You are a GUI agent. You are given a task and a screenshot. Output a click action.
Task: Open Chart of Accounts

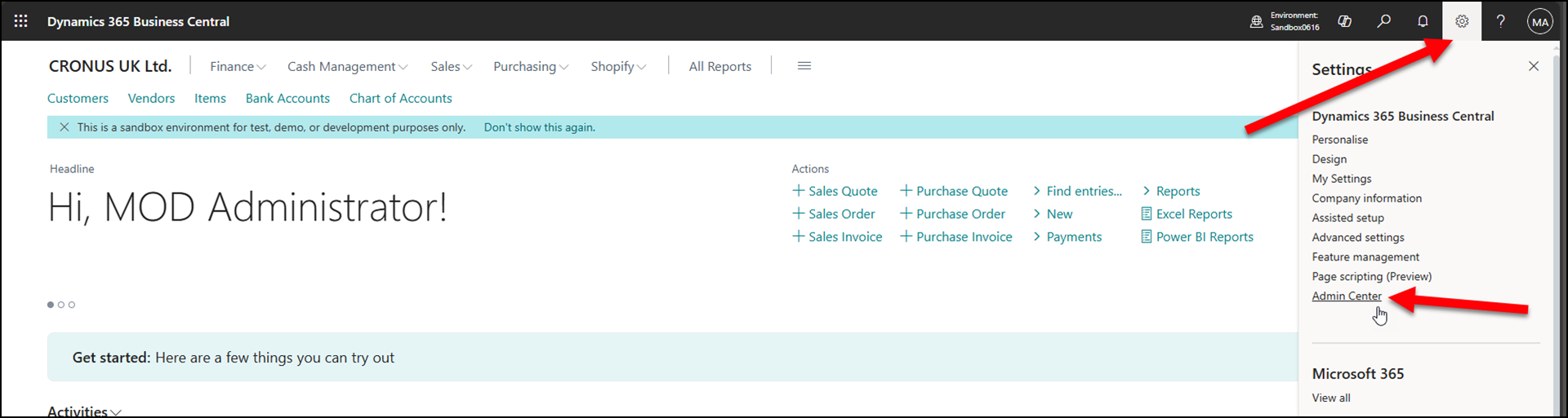pyautogui.click(x=400, y=98)
